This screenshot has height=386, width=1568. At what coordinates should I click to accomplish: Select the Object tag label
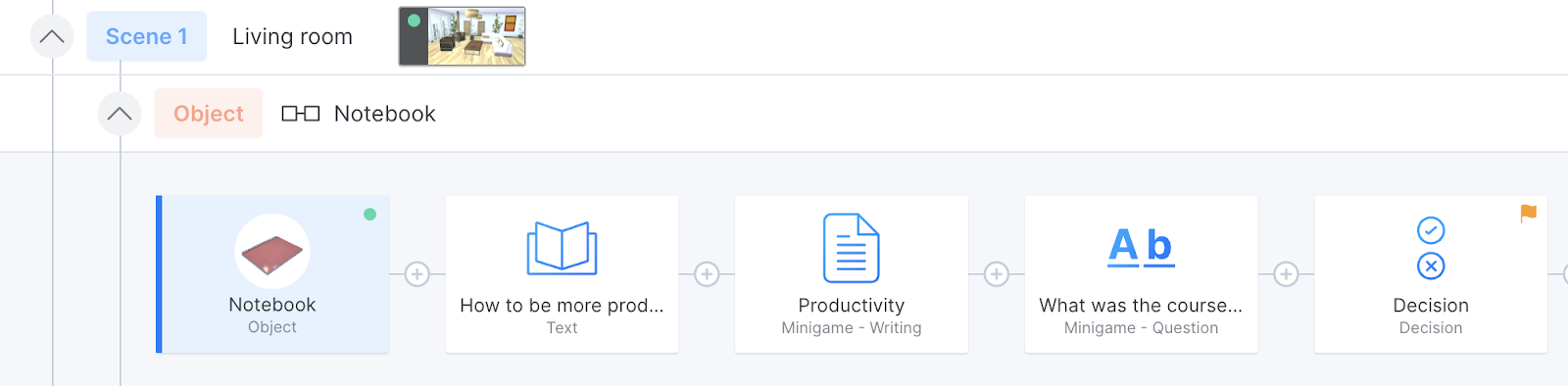(209, 114)
